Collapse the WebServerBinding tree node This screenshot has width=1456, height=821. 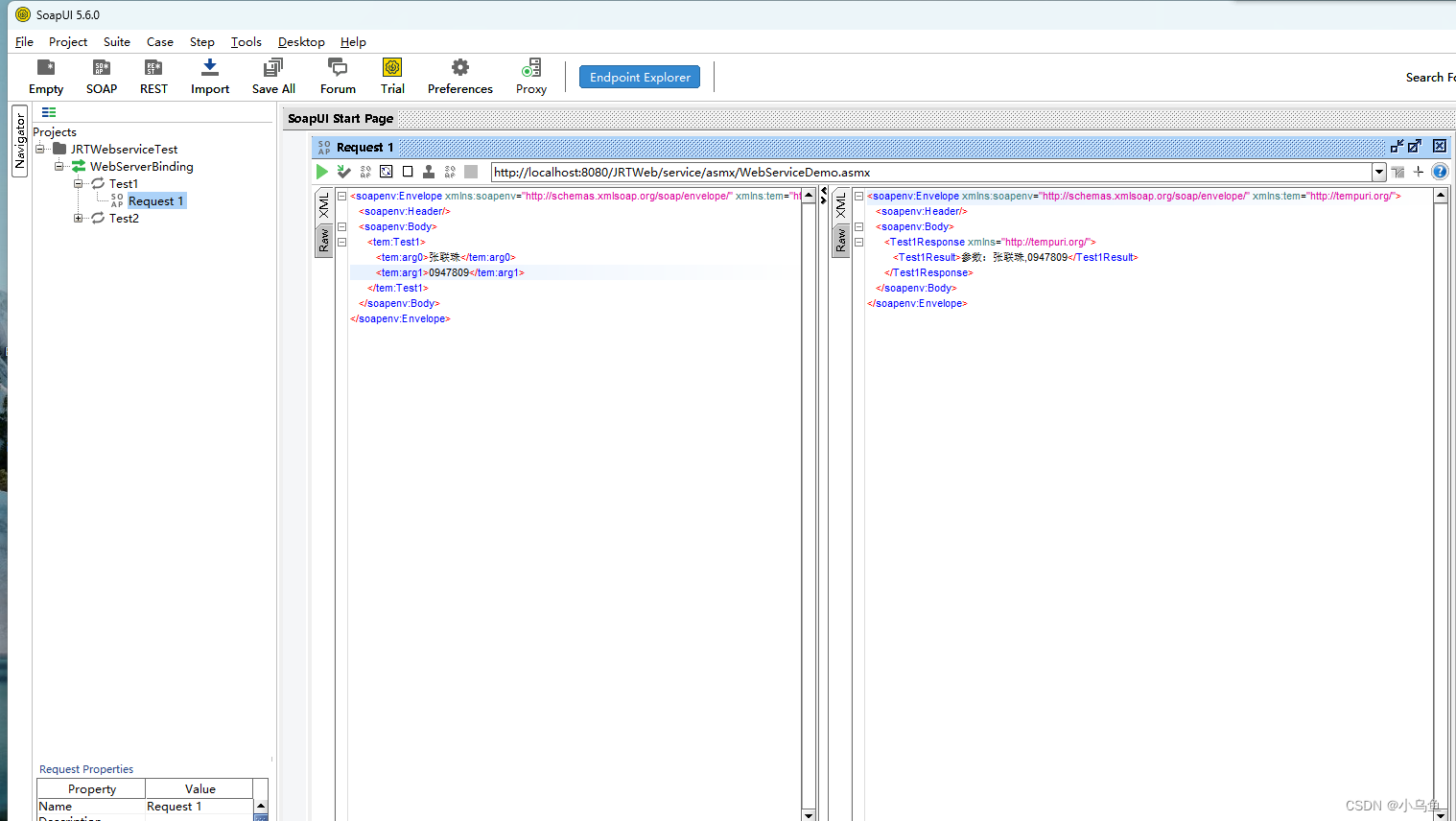(59, 166)
